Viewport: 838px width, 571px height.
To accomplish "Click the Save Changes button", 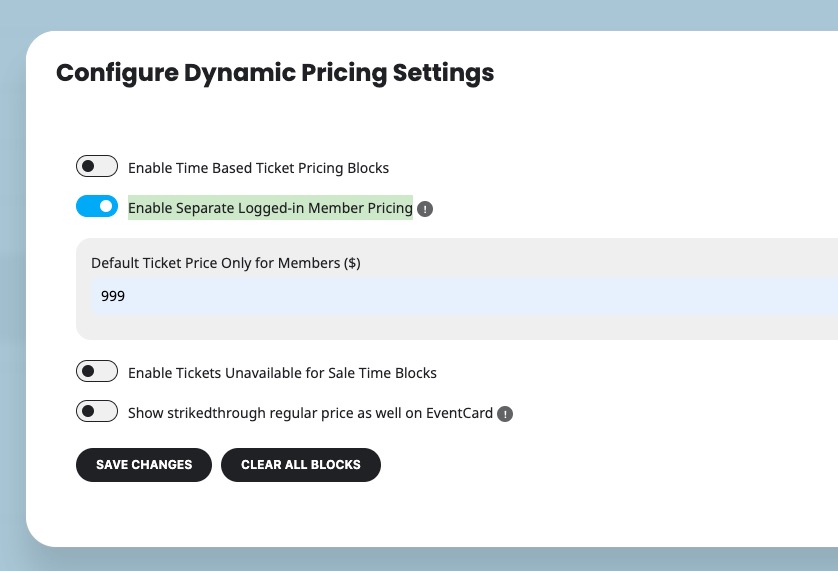I will click(x=144, y=465).
